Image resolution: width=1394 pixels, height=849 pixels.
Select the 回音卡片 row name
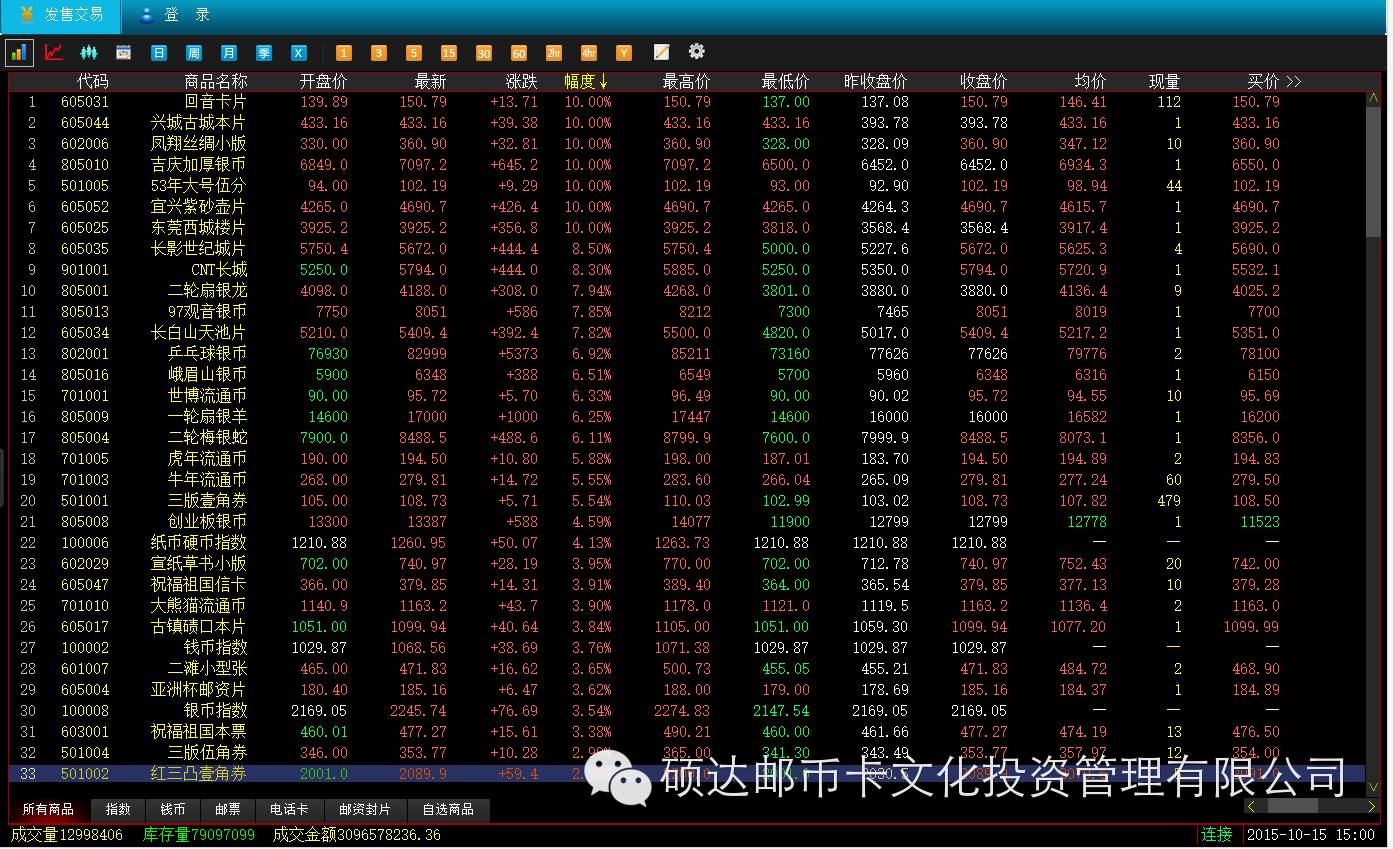216,102
